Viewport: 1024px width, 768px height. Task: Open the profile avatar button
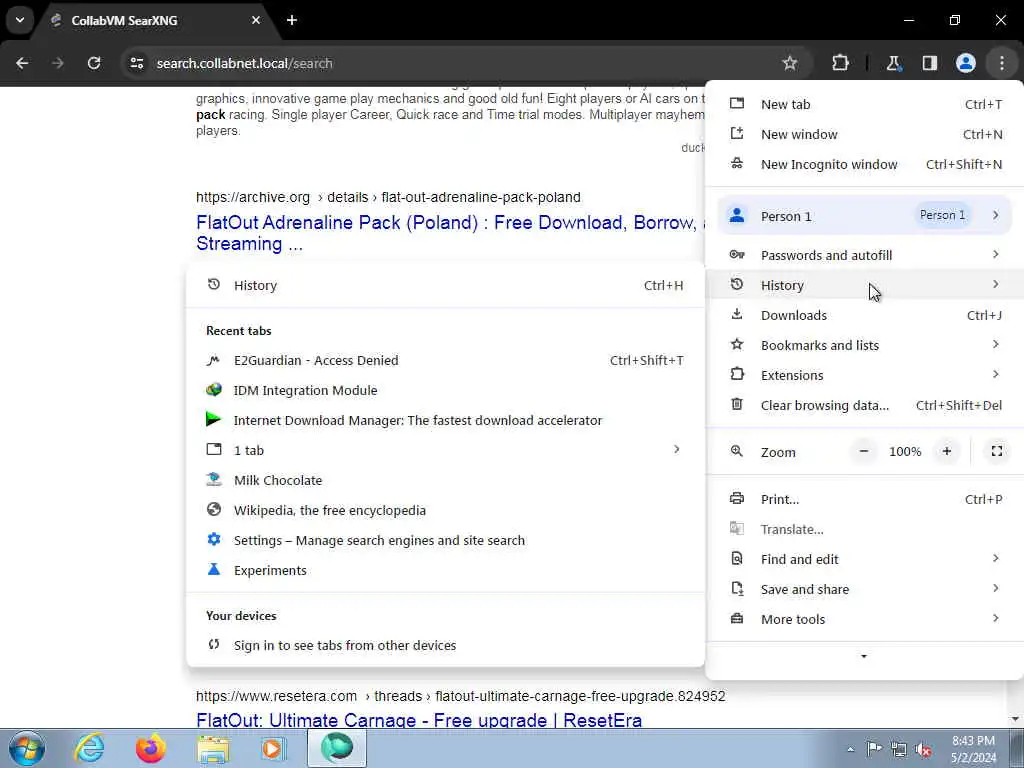965,63
